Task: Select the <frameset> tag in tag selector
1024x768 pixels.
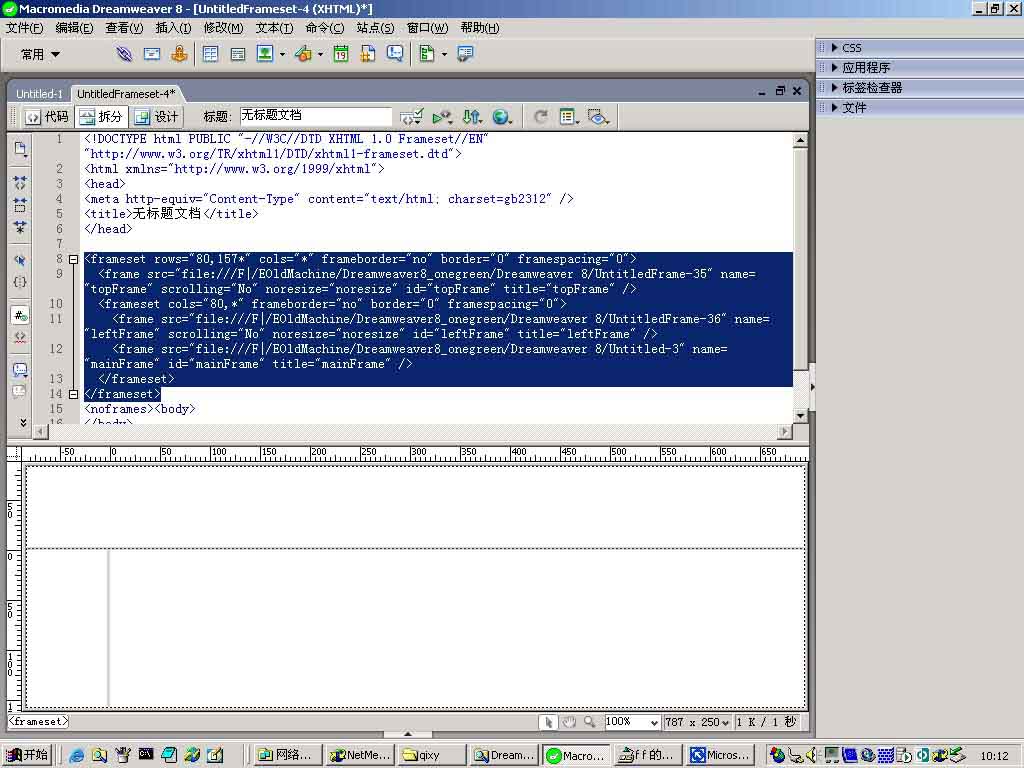Action: point(39,722)
